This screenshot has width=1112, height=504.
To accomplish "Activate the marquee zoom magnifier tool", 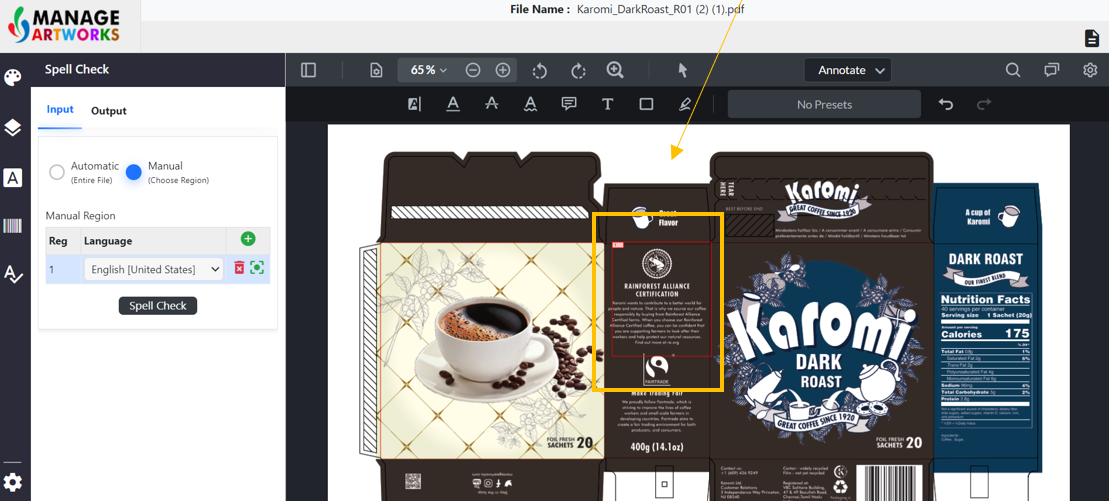I will click(615, 70).
